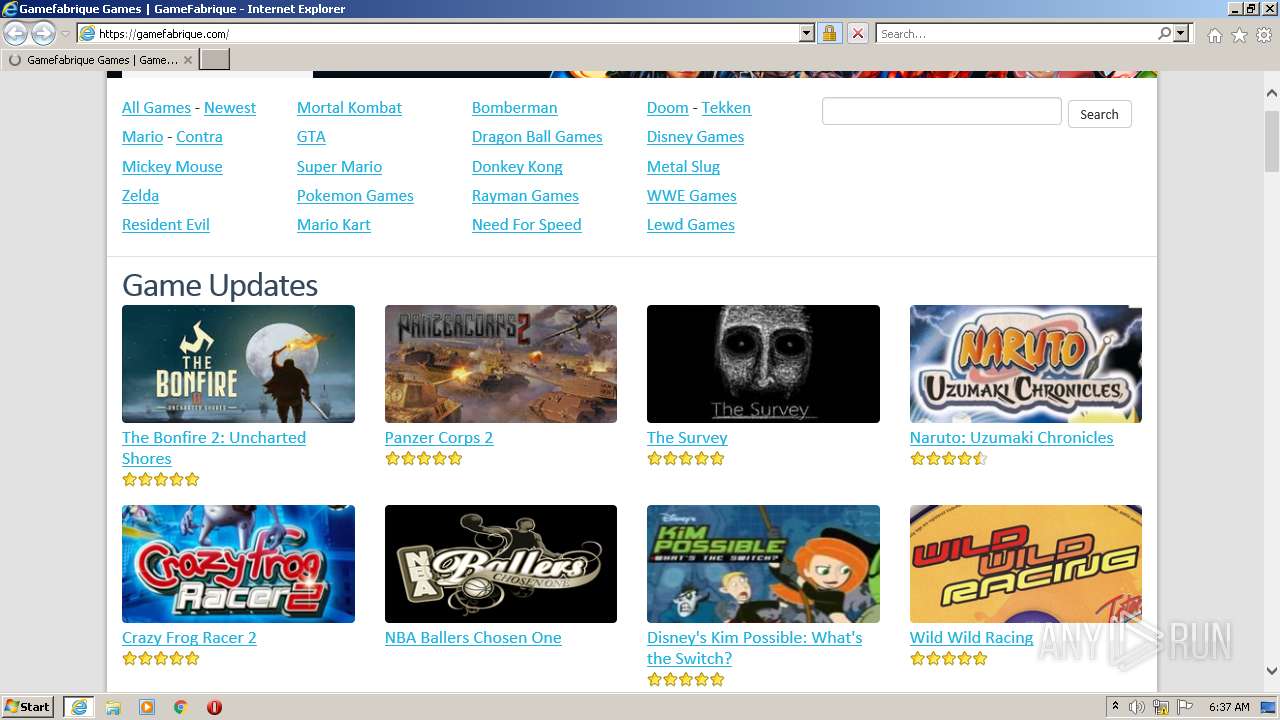Image resolution: width=1280 pixels, height=720 pixels.
Task: Open the Mortal Kombat link
Action: 349,108
